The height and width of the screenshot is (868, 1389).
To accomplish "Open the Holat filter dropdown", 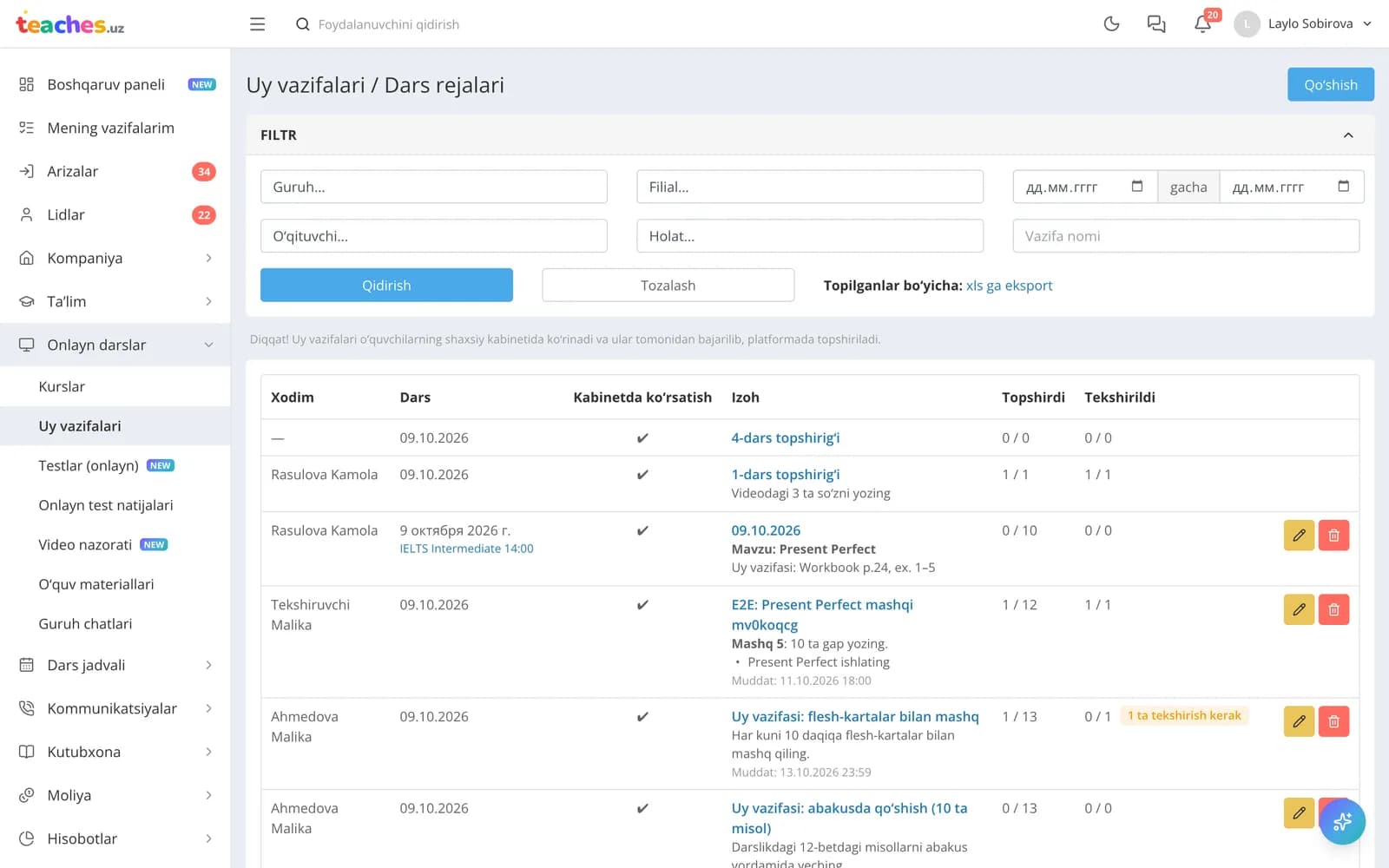I will [810, 236].
